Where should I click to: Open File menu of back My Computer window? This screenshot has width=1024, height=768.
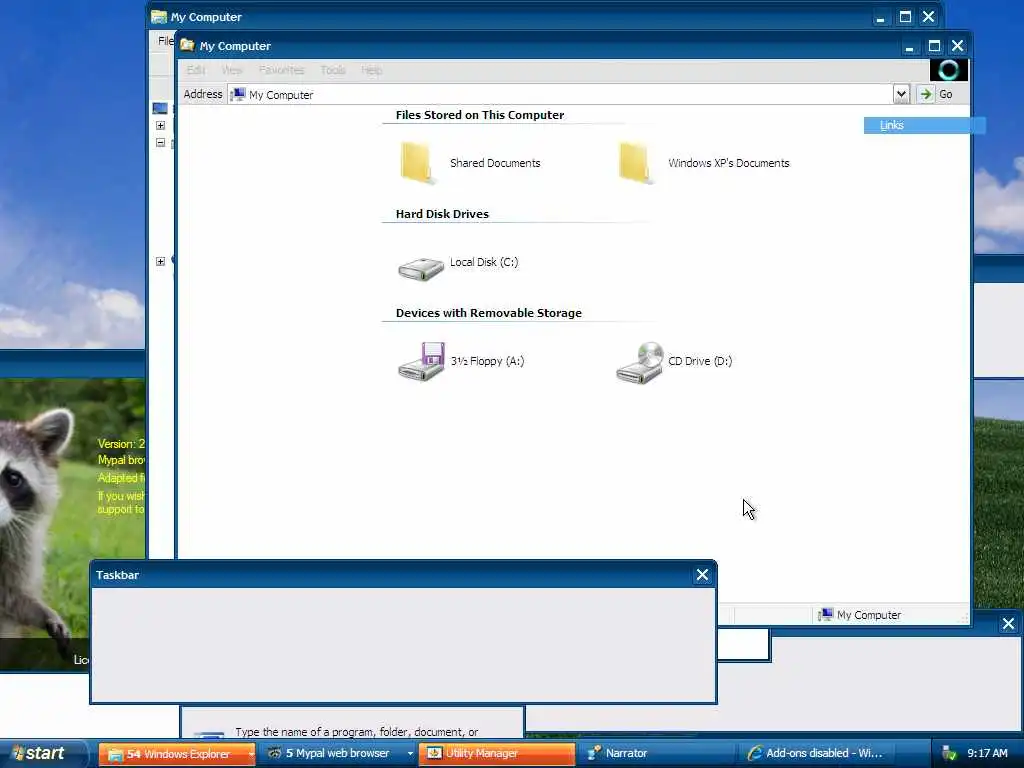click(x=165, y=40)
